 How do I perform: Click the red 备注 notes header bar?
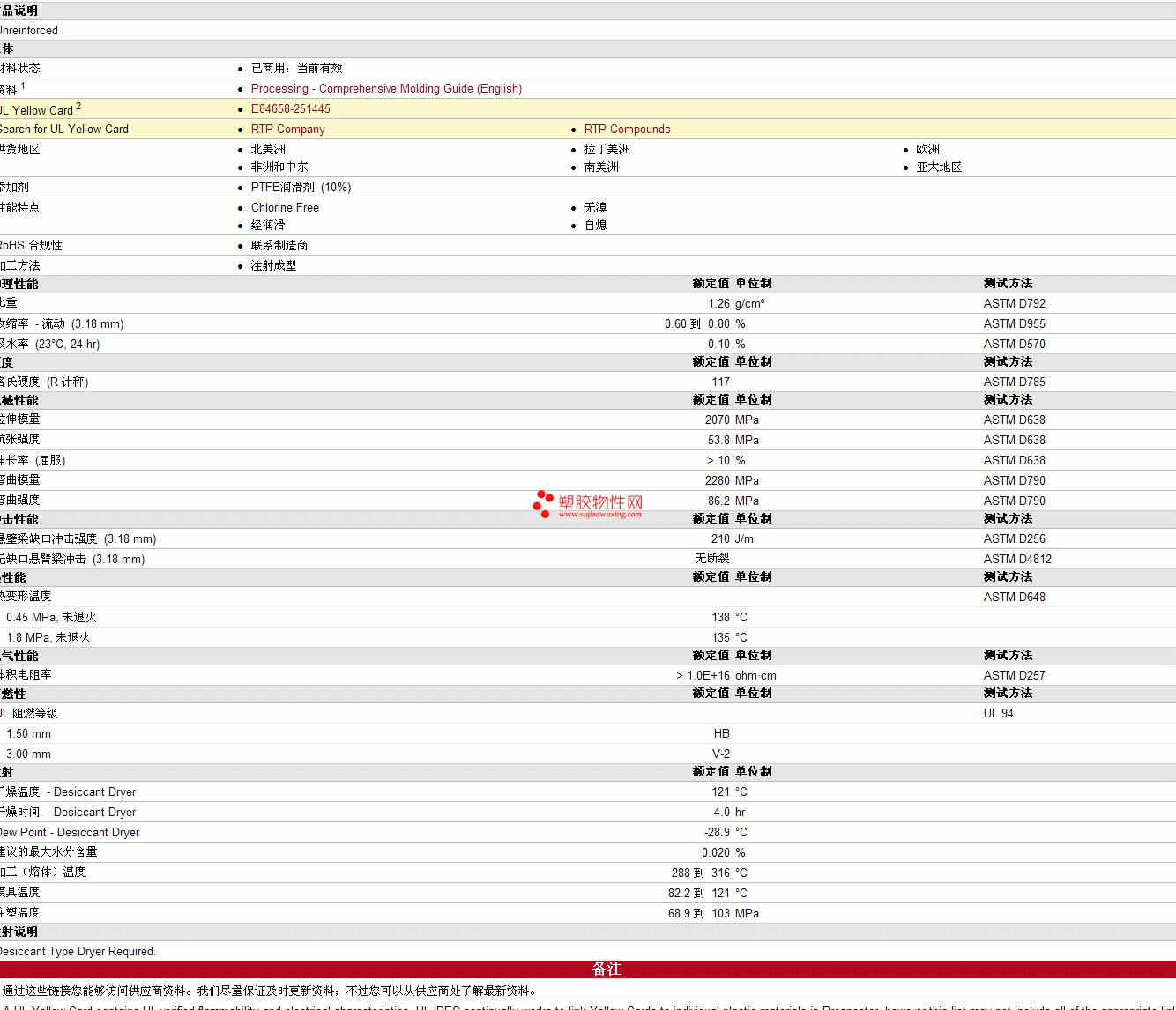point(607,969)
